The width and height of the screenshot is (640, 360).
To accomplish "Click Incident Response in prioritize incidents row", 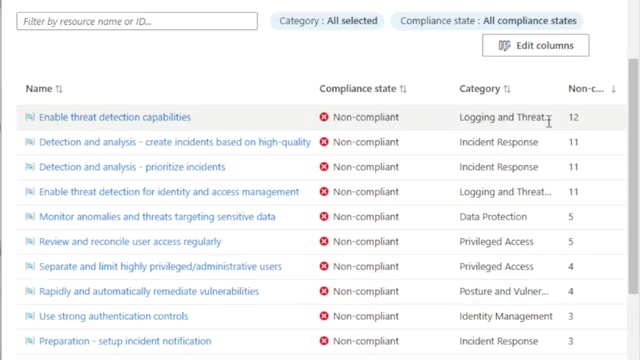I will pyautogui.click(x=499, y=167).
